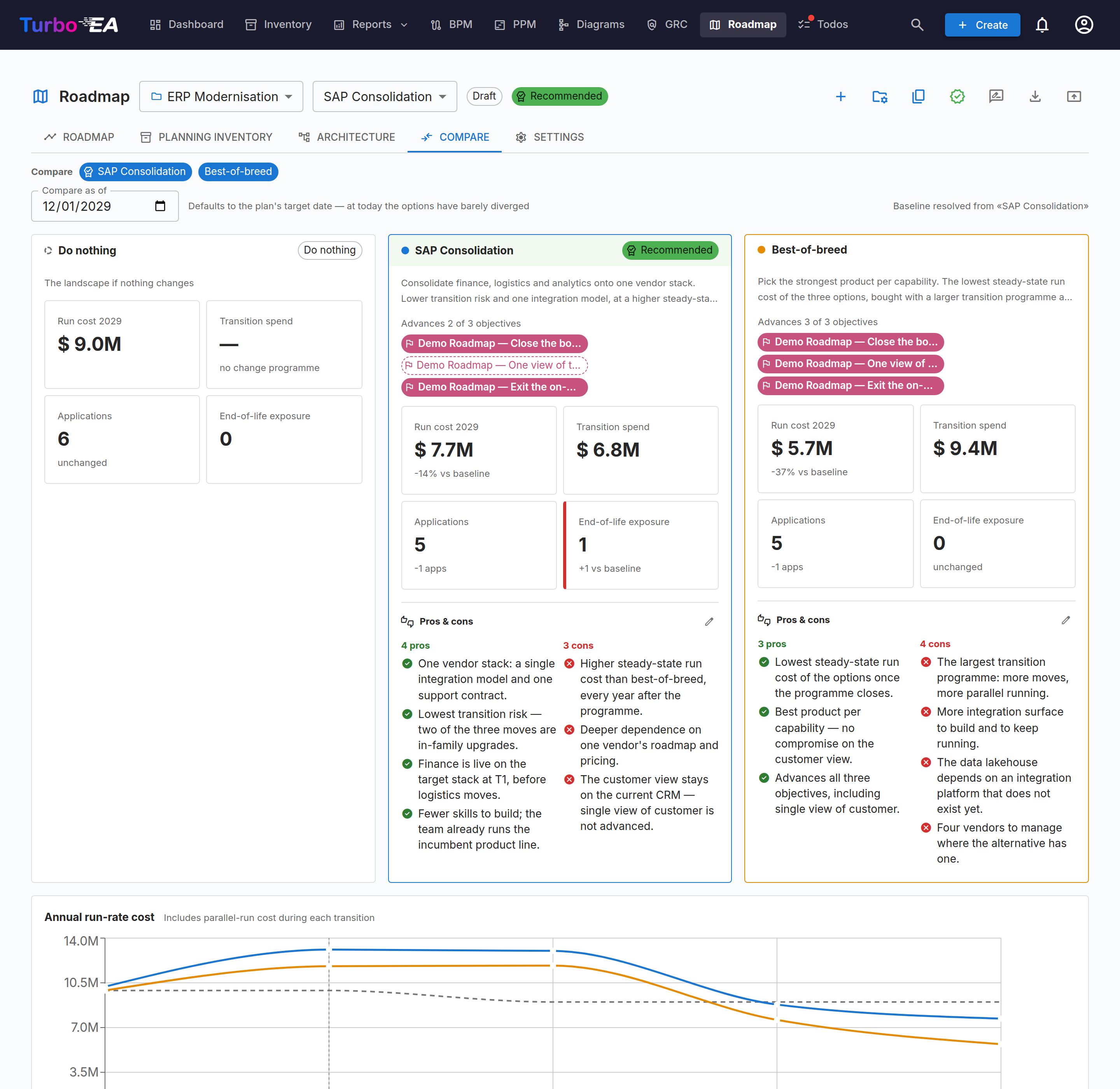Click the duplicate copy icon
1120x1089 pixels.
tap(919, 97)
